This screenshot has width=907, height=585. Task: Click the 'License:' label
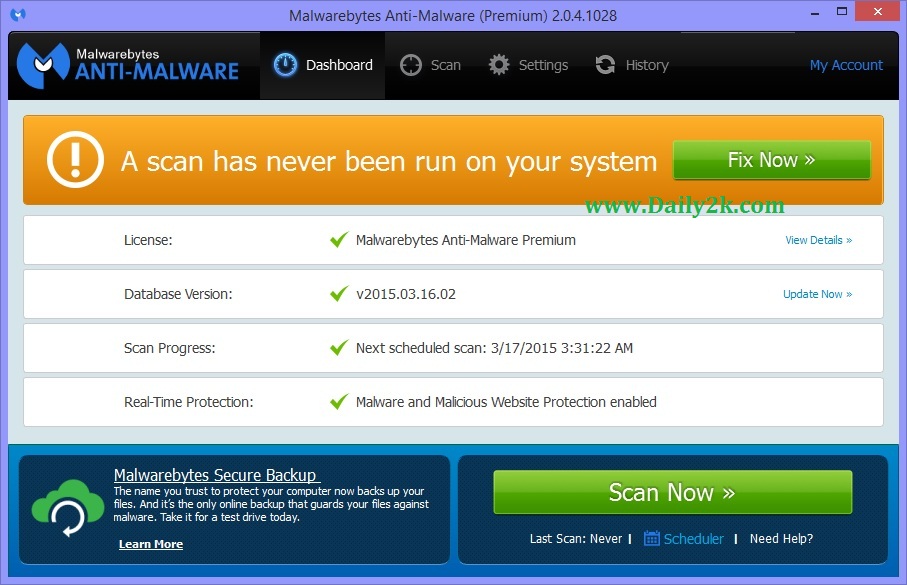click(x=148, y=240)
